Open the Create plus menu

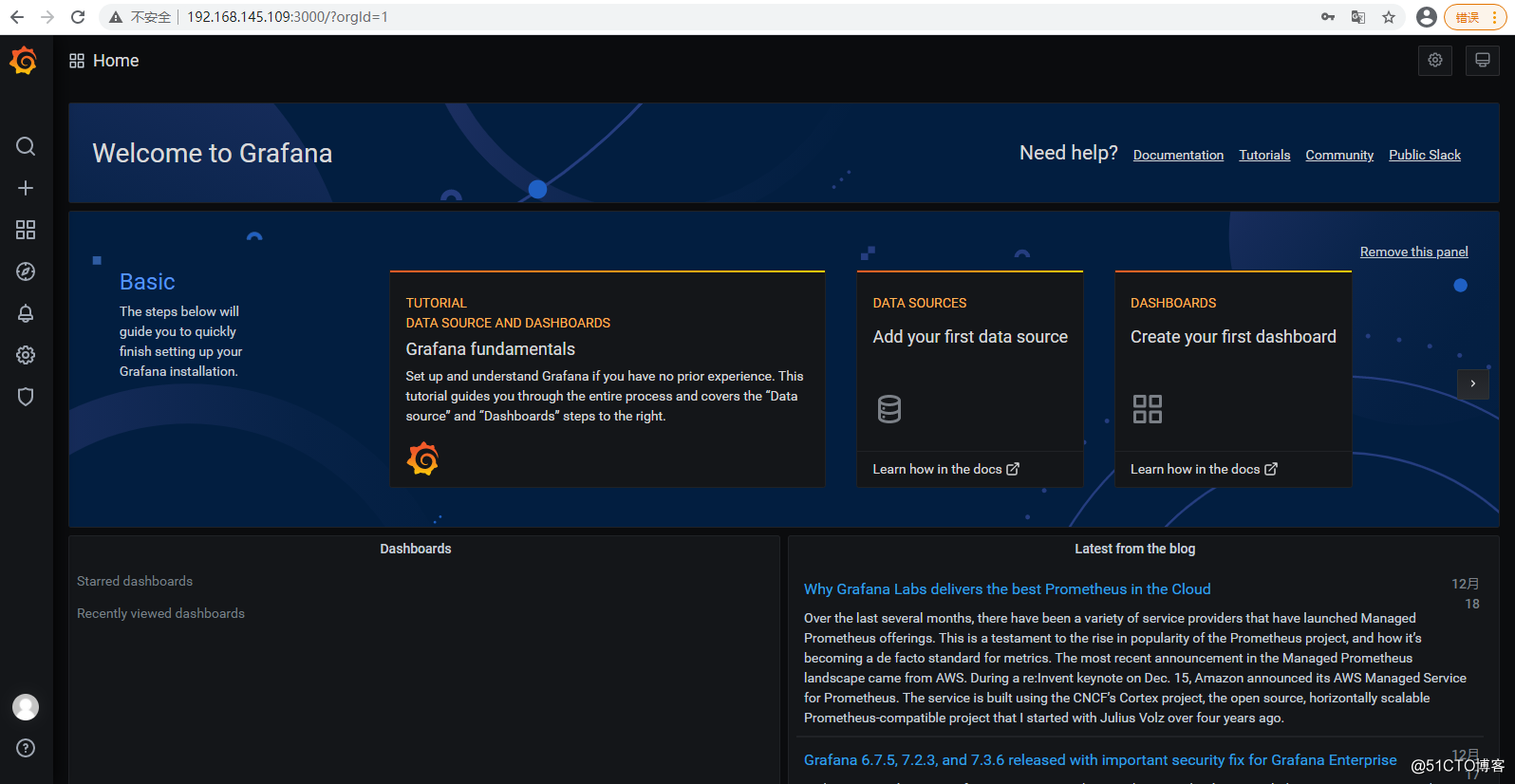click(26, 188)
